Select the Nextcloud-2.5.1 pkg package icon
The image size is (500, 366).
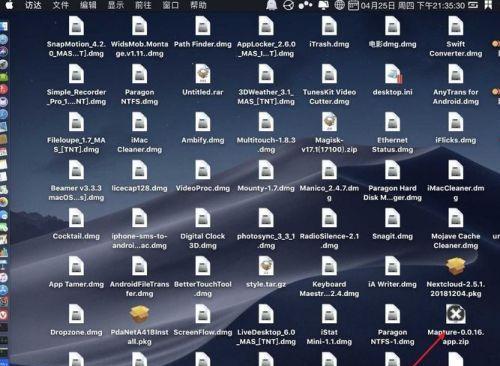pyautogui.click(x=456, y=266)
